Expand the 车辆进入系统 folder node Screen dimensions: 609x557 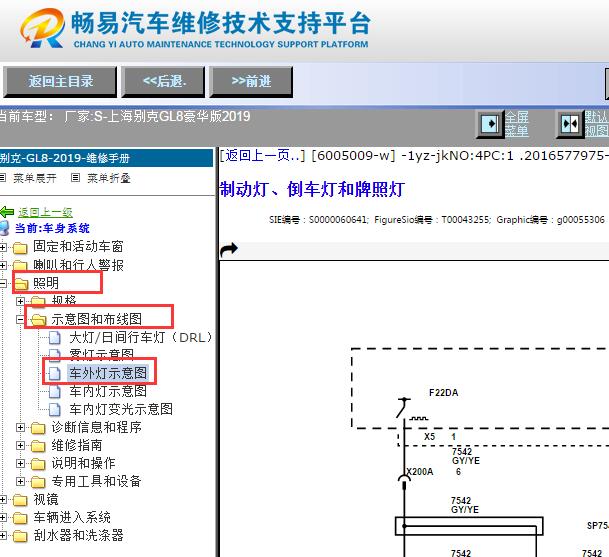(x=3, y=517)
